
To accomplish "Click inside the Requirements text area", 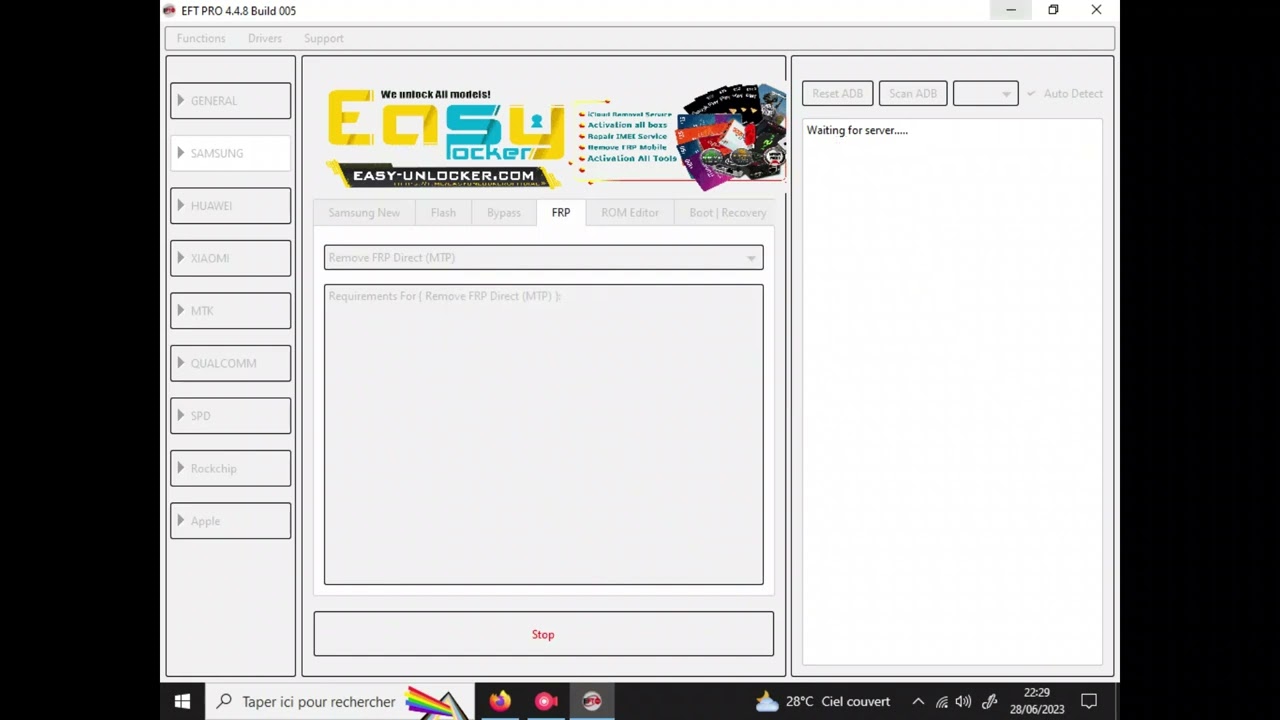I will (x=543, y=435).
